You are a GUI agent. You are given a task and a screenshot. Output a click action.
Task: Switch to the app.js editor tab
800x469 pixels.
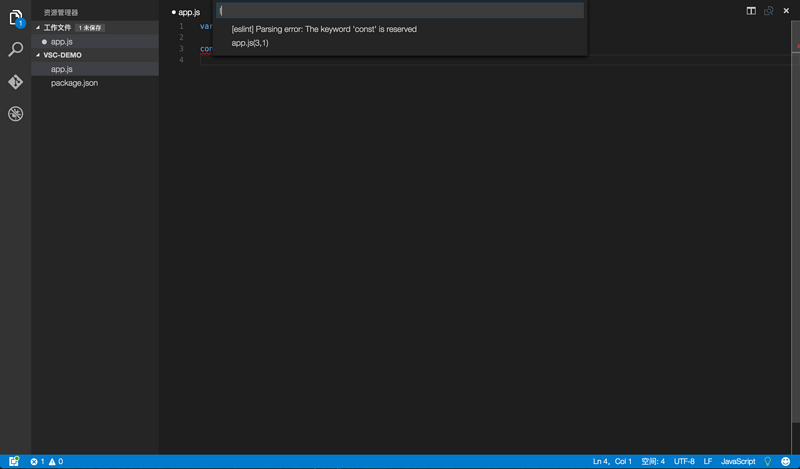tap(186, 12)
